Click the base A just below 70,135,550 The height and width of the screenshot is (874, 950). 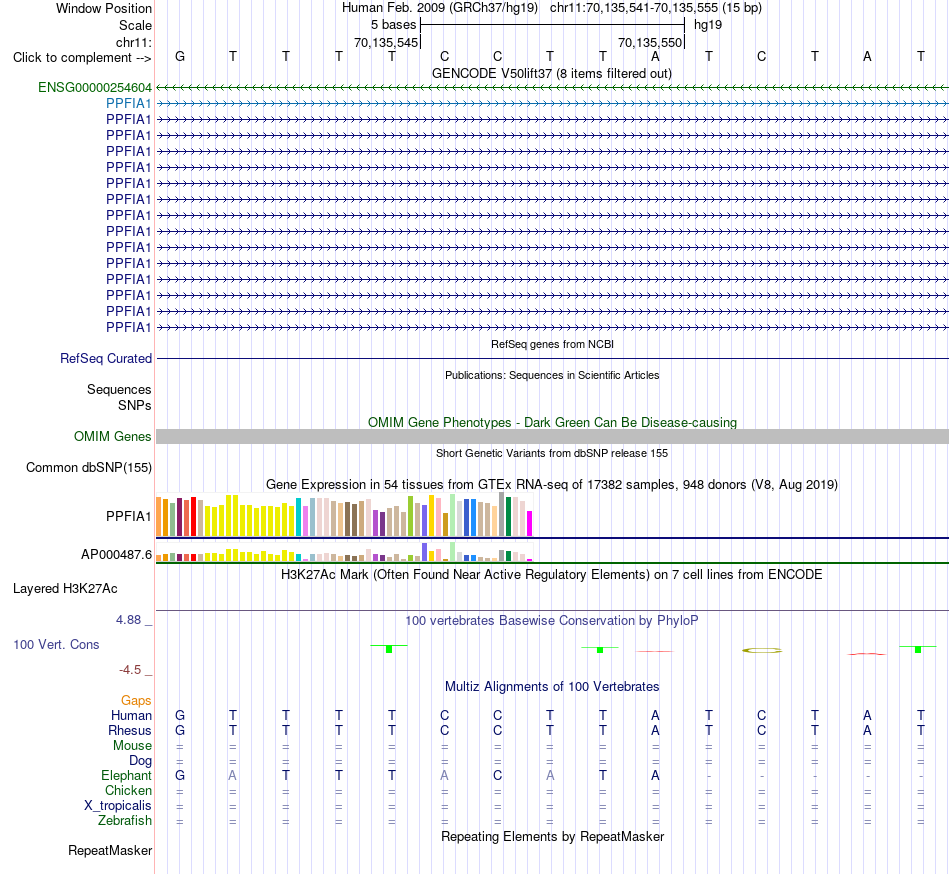655,56
